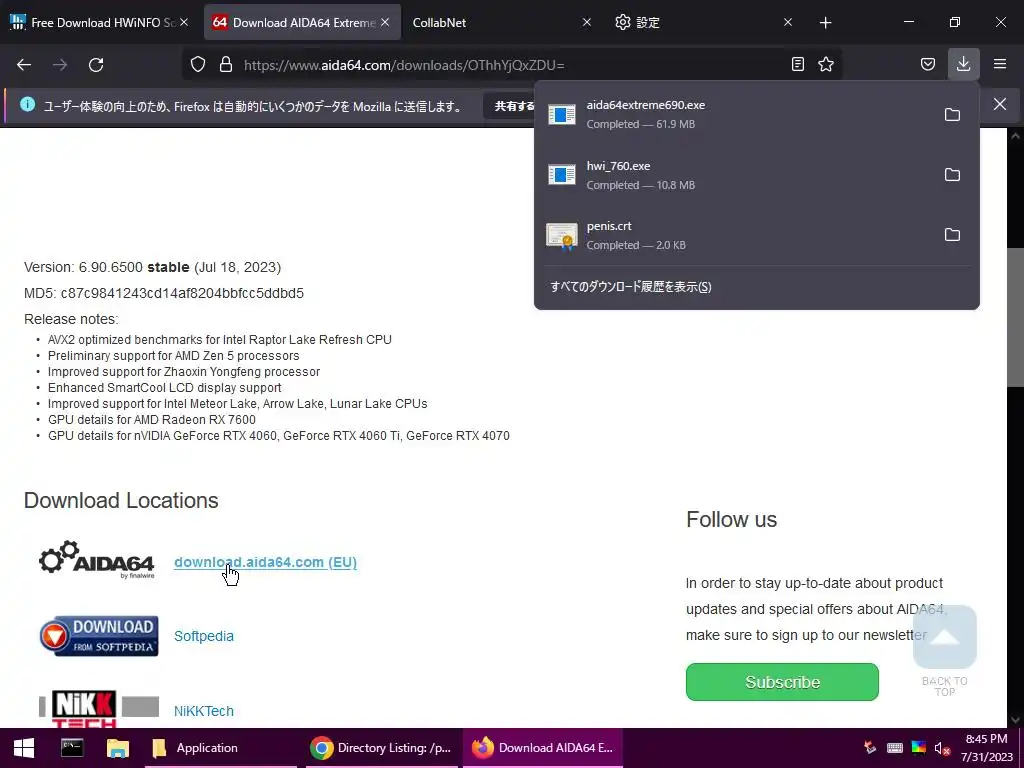Viewport: 1024px width, 768px height.
Task: Switch to Application folder taskbar window
Action: (x=221, y=748)
